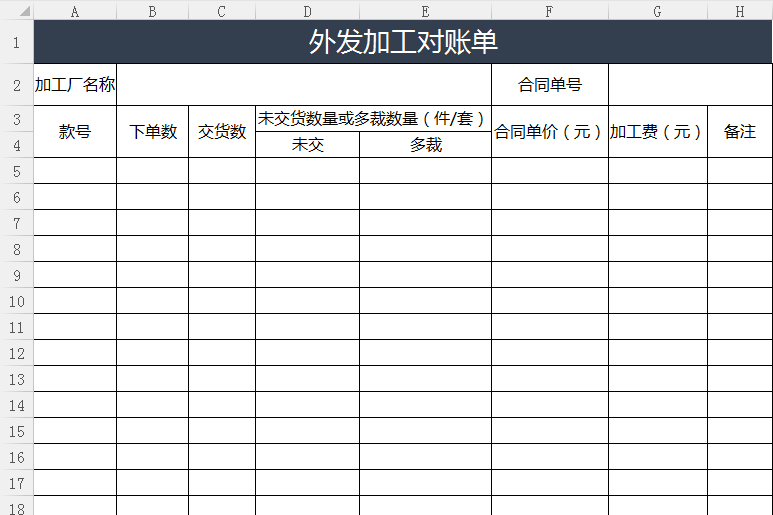This screenshot has height=515, width=773.
Task: Click the blank cell right of 合同单号
Action: coord(690,85)
